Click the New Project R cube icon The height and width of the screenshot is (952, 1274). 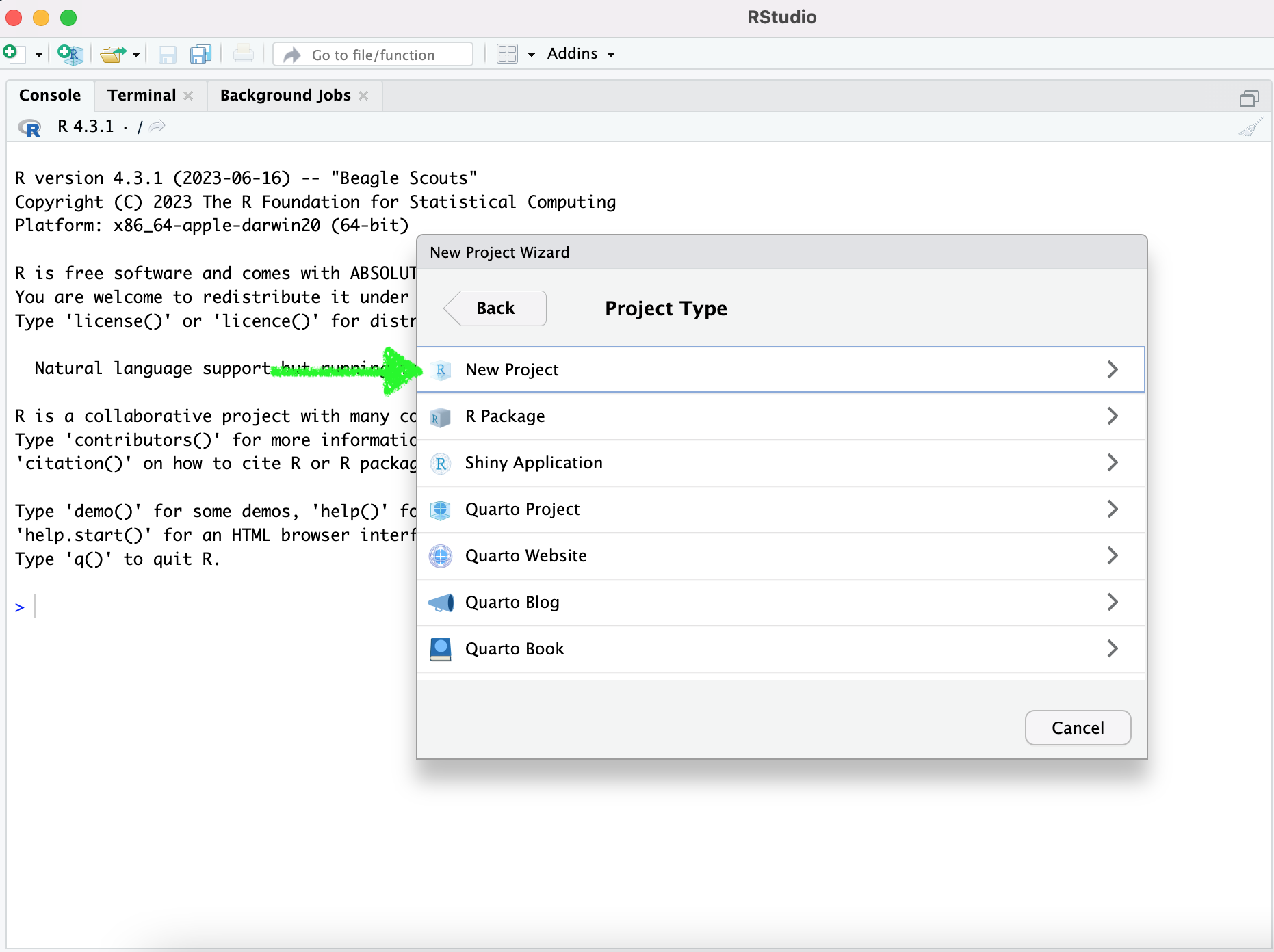441,370
